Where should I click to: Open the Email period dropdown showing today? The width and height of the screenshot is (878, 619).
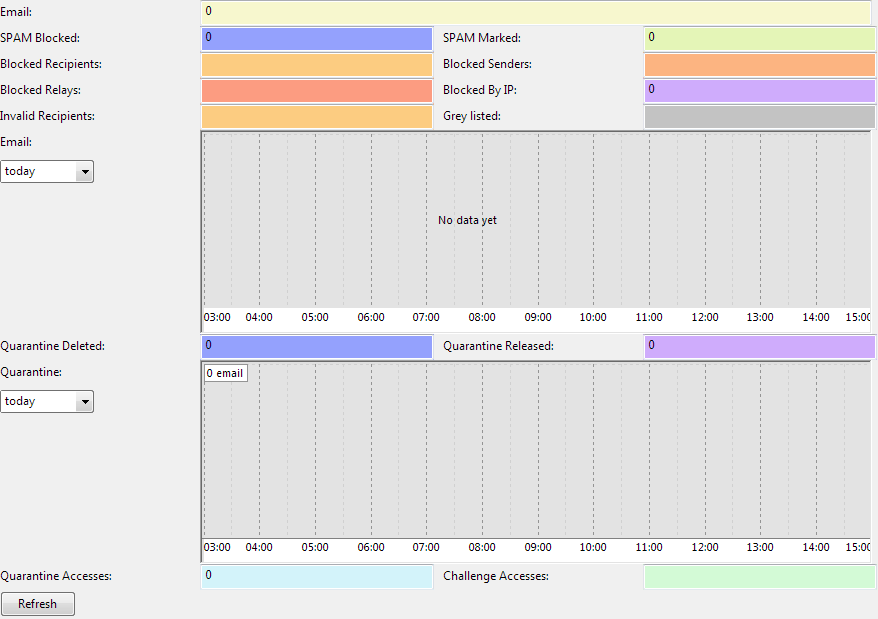point(47,171)
